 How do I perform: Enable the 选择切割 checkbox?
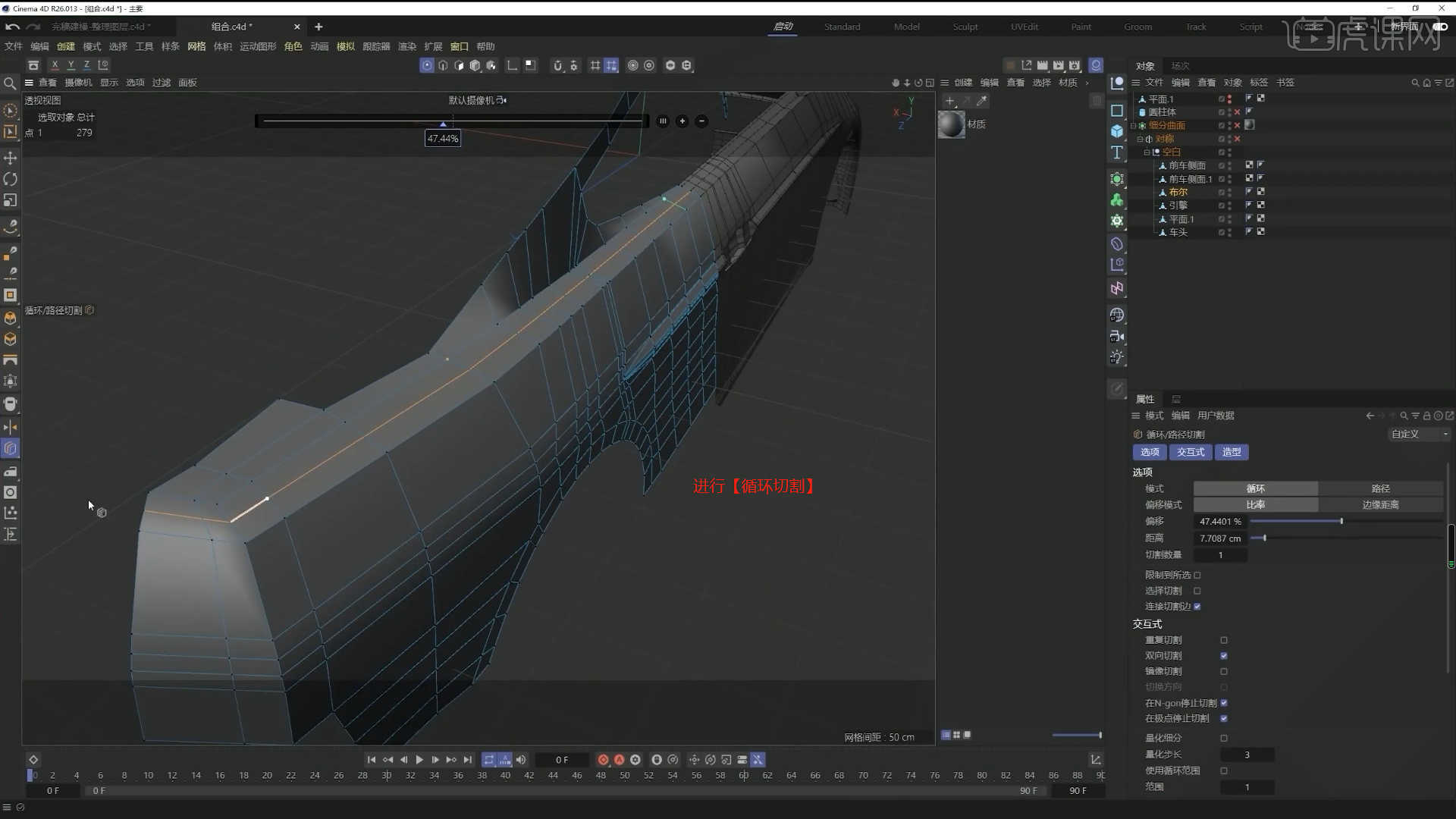coord(1197,591)
